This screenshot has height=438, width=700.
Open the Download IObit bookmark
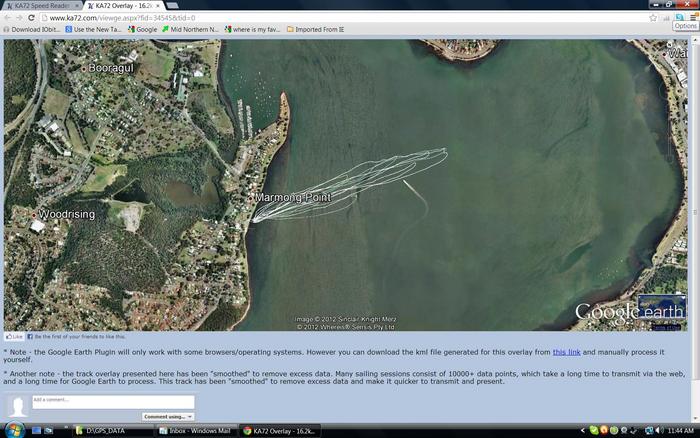(34, 30)
